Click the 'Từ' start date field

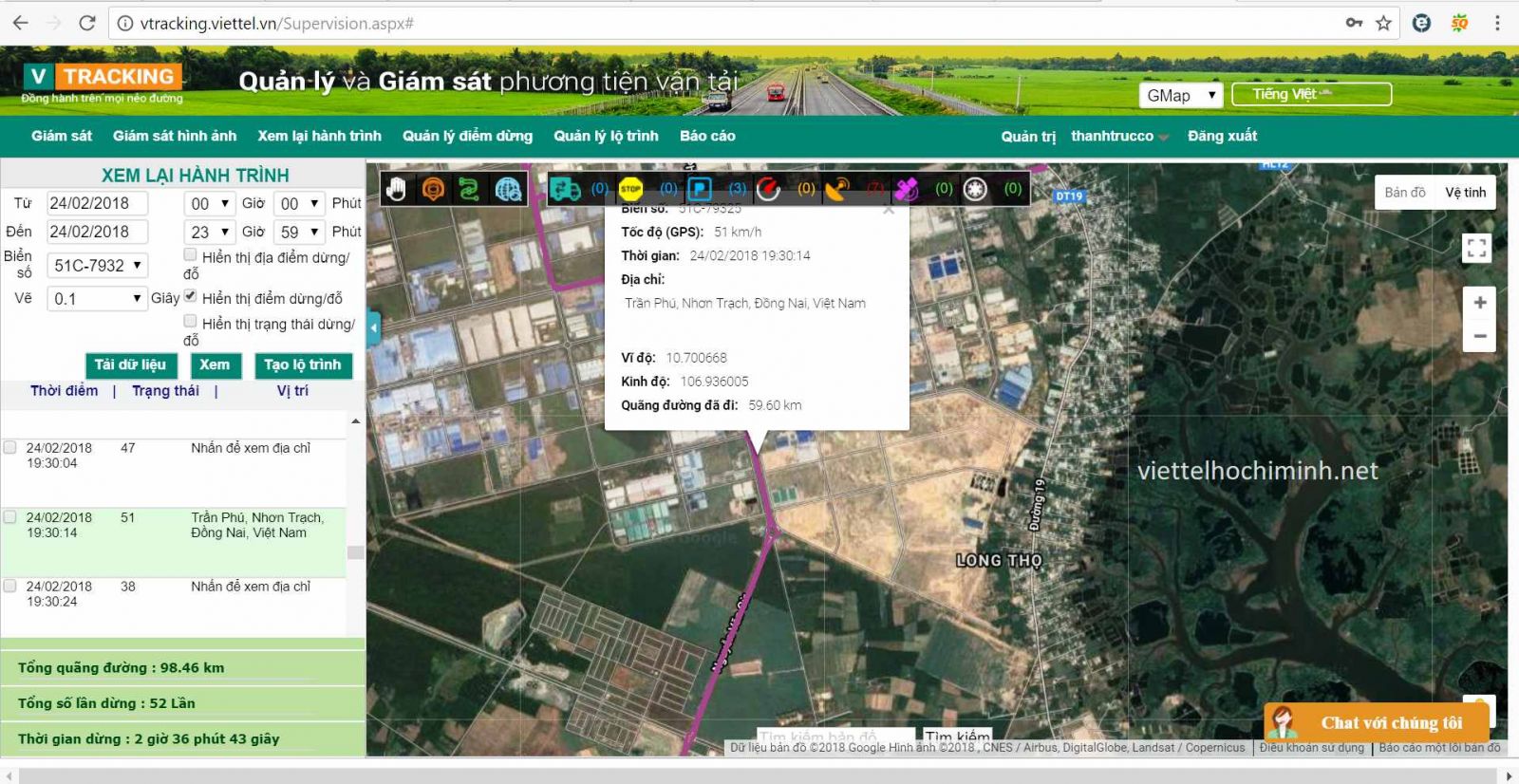coord(97,203)
